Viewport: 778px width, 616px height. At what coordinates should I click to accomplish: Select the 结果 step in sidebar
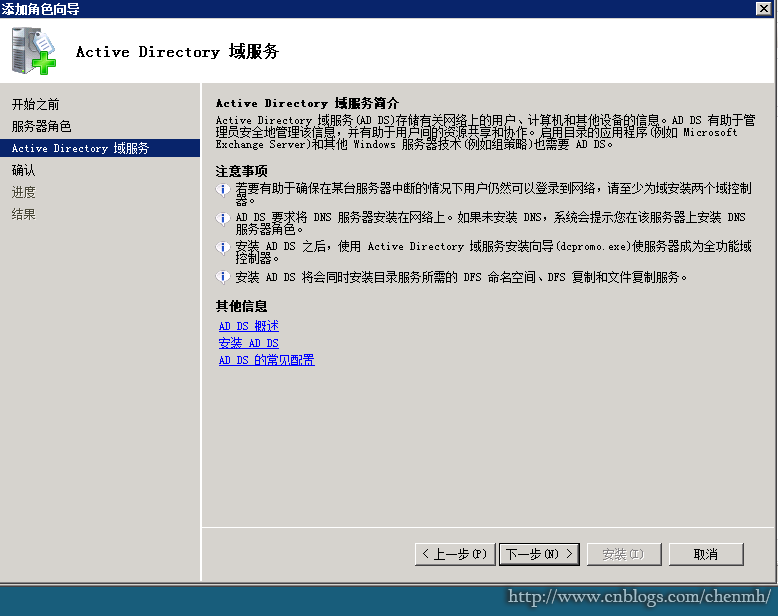pos(23,214)
